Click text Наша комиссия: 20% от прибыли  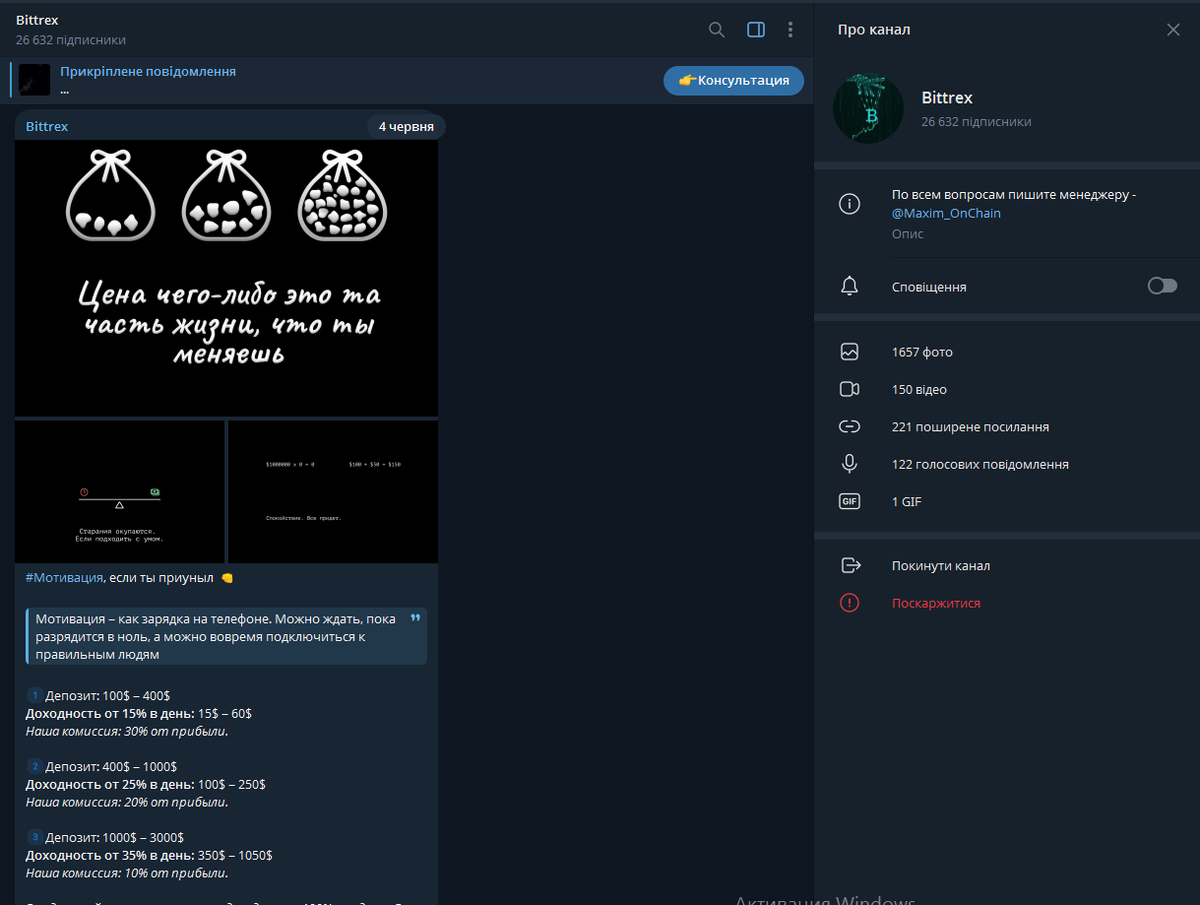pyautogui.click(x=127, y=802)
